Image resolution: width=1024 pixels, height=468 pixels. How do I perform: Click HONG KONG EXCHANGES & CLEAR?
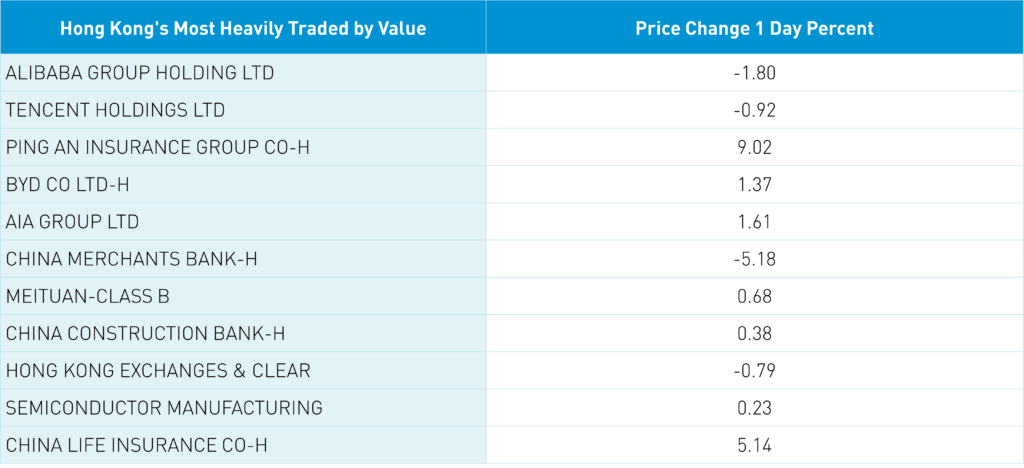(x=158, y=371)
